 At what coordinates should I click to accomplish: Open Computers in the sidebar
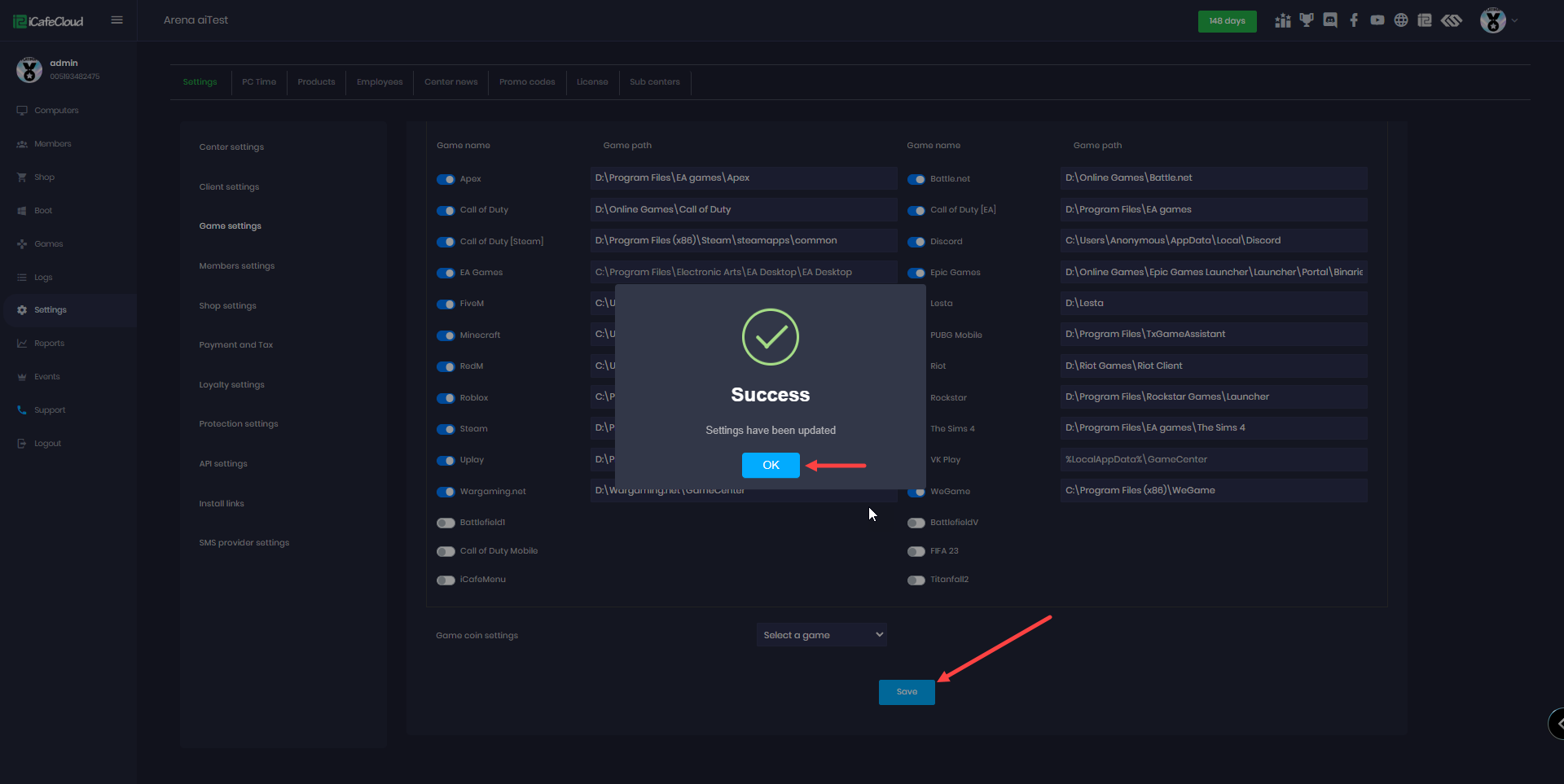(56, 111)
